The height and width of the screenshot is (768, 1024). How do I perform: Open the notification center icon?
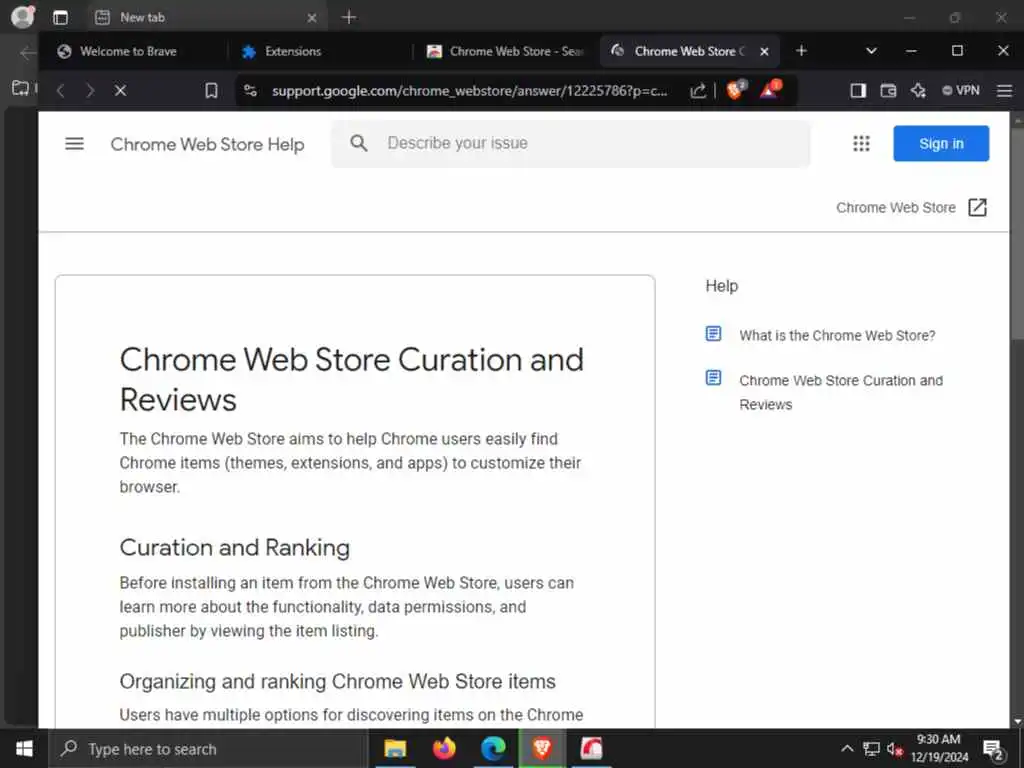(993, 750)
